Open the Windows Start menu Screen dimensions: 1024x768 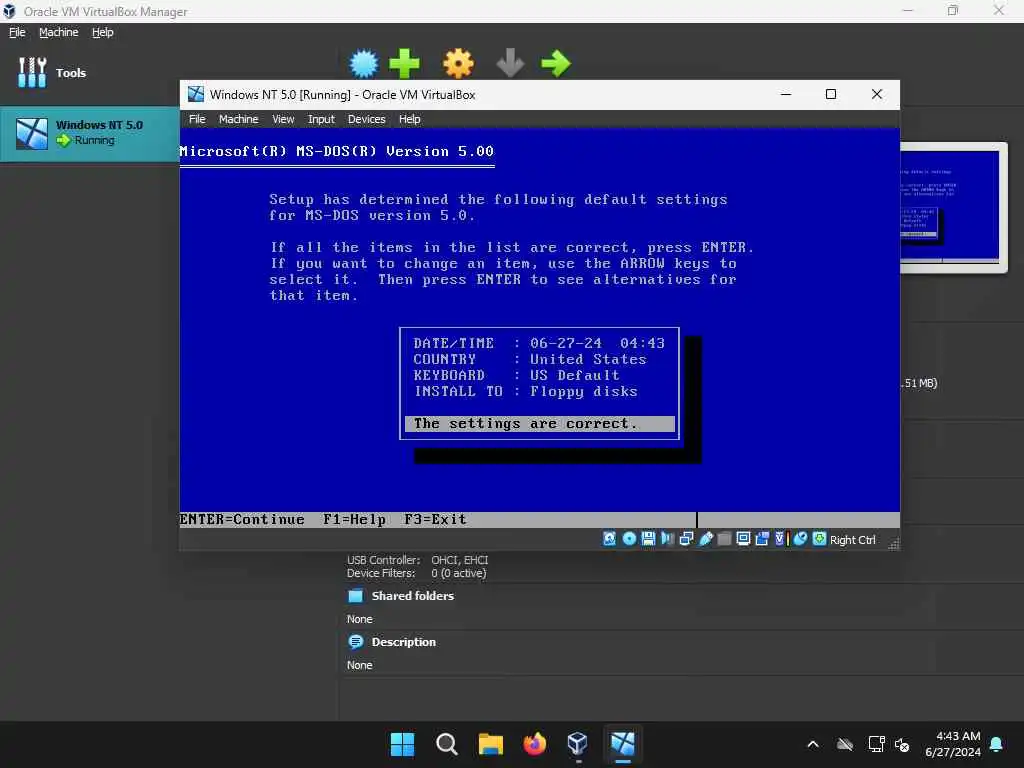402,744
